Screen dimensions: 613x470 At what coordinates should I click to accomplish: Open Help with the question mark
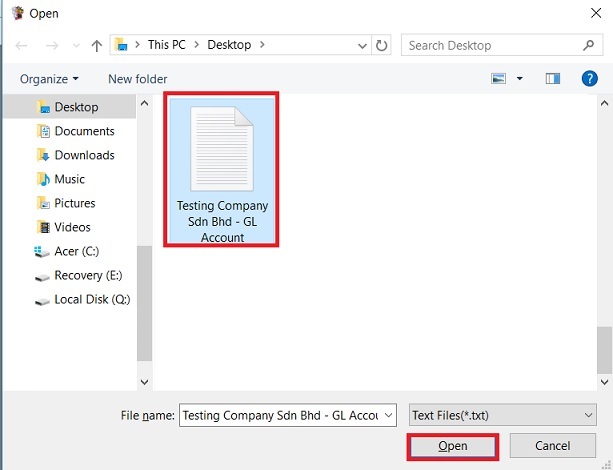click(589, 78)
